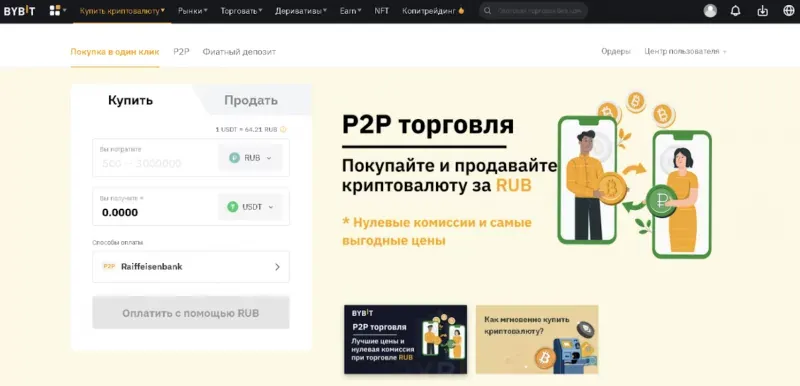The image size is (800, 386).
Task: Open the language globe icon
Action: point(789,11)
